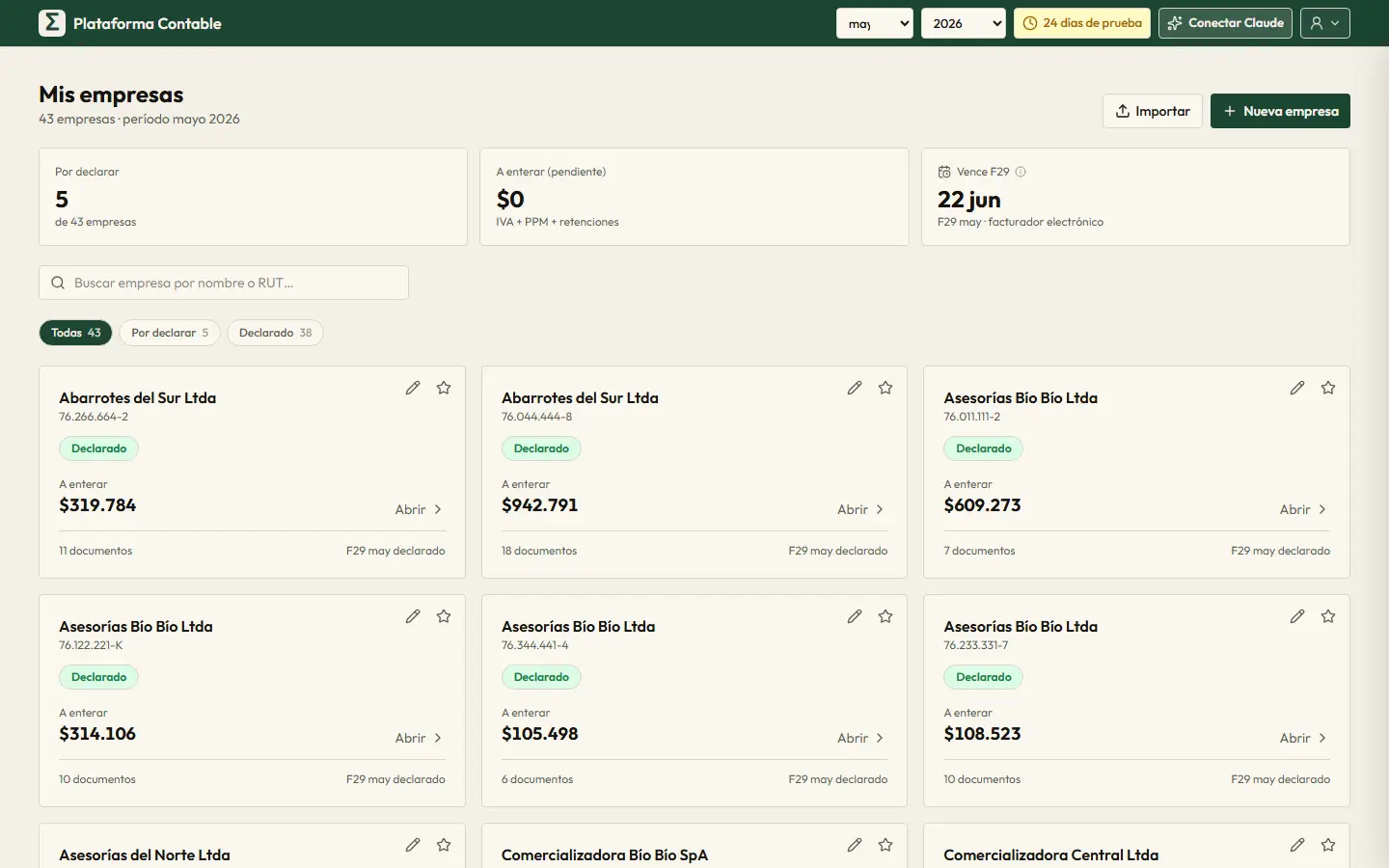Expand the user account menu

(1325, 23)
